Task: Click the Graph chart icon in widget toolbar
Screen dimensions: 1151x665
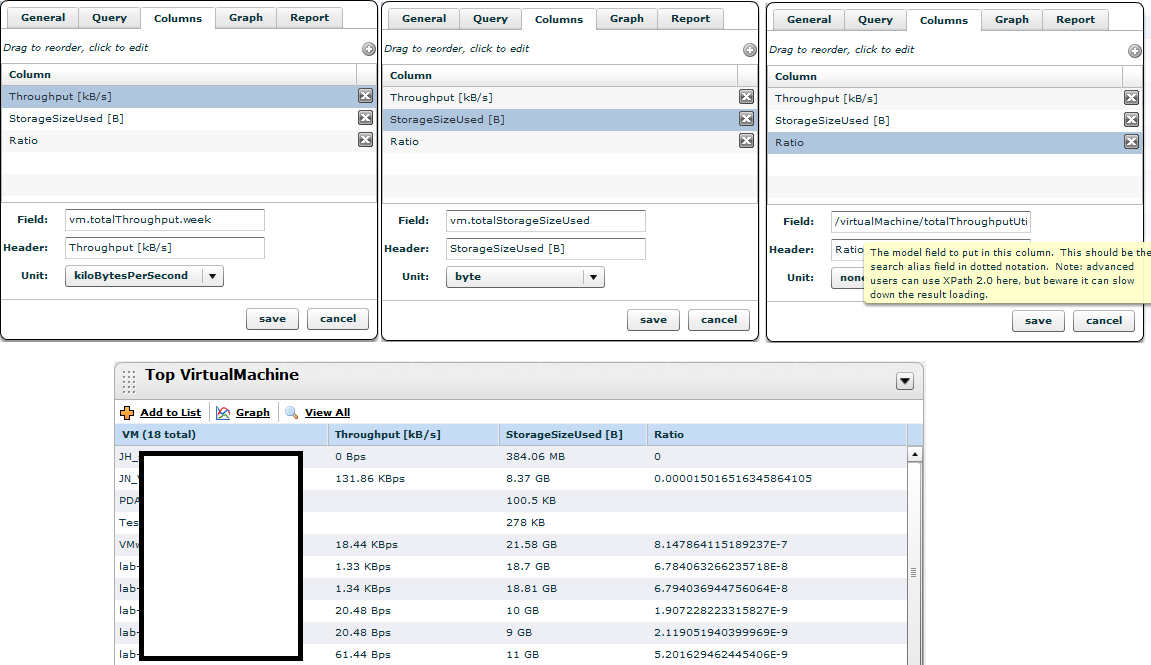Action: (x=223, y=413)
